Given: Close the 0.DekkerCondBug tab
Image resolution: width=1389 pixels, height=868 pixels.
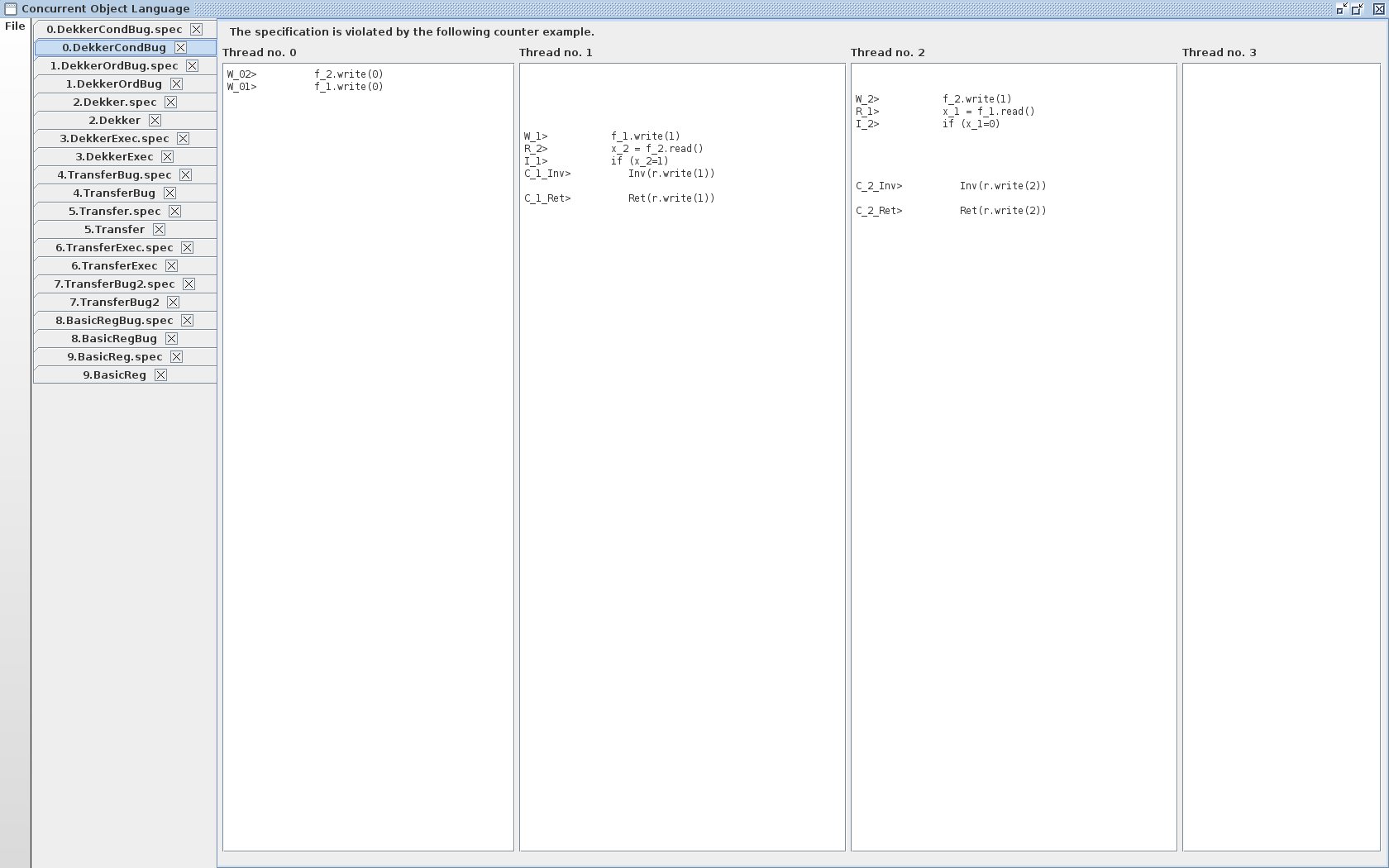Looking at the screenshot, I should click(180, 47).
